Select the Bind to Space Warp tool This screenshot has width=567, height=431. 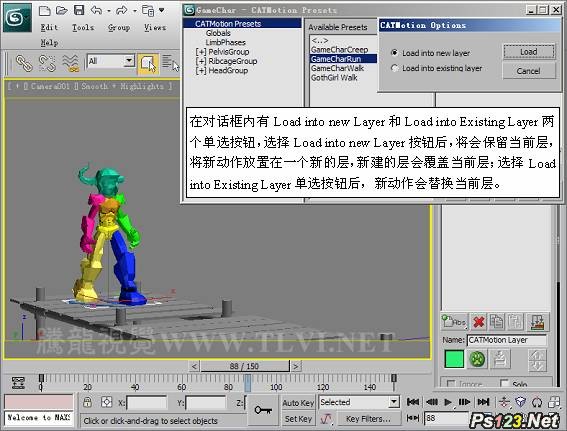click(x=71, y=63)
